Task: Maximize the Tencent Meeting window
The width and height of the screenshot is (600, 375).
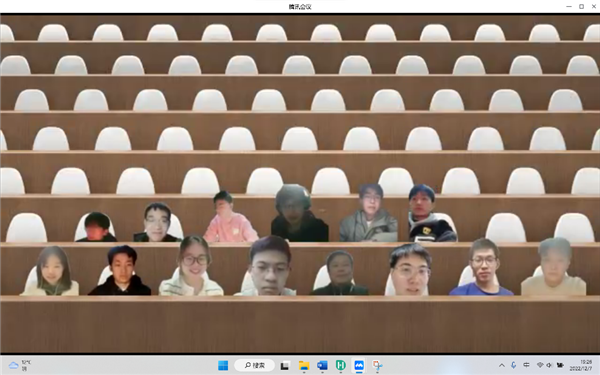Action: [581, 7]
